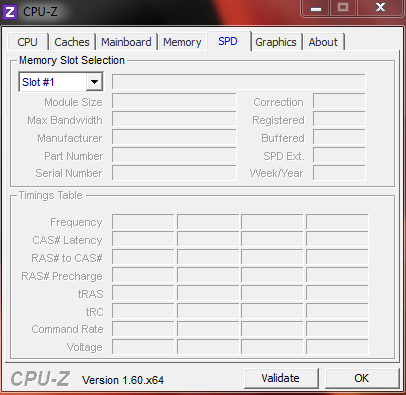This screenshot has width=406, height=395.
Task: Open the Slot #1 dropdown arrow
Action: coord(94,82)
